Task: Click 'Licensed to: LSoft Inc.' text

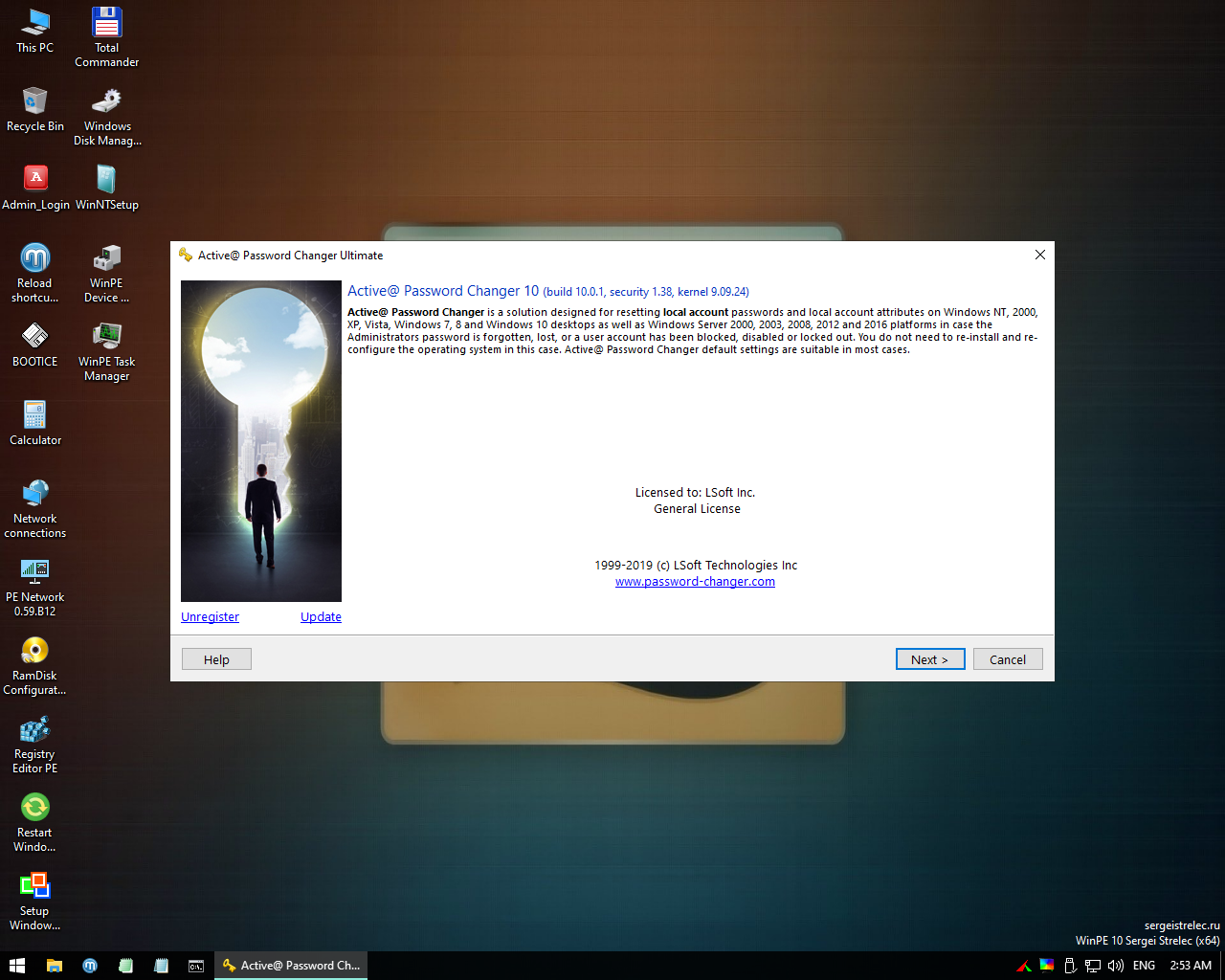Action: point(695,493)
